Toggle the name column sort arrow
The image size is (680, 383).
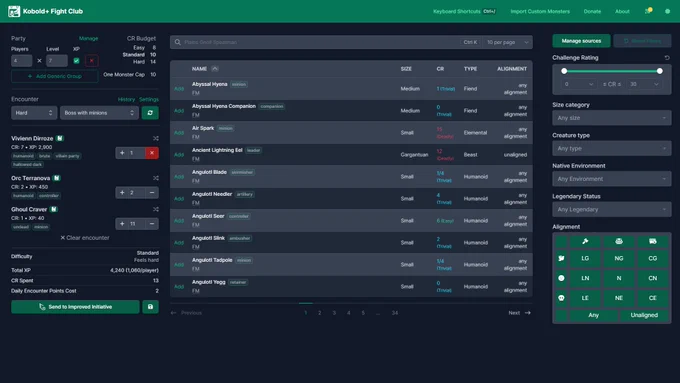[215, 69]
